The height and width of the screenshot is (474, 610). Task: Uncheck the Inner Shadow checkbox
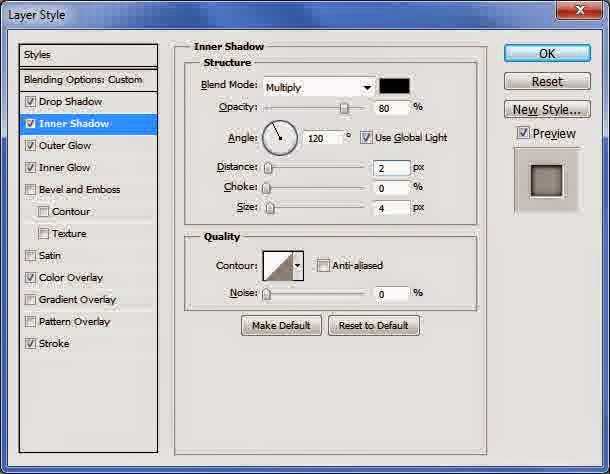[x=30, y=124]
